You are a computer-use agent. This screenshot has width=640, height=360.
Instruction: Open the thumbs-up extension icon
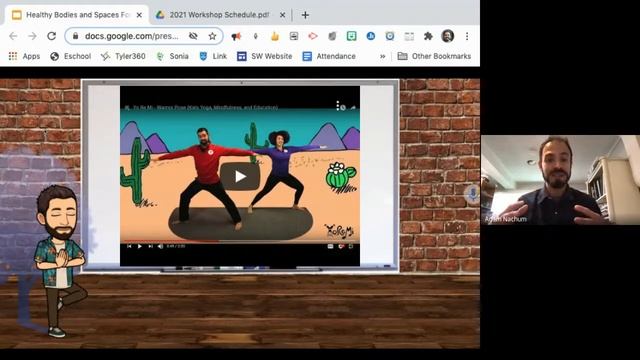[x=275, y=36]
